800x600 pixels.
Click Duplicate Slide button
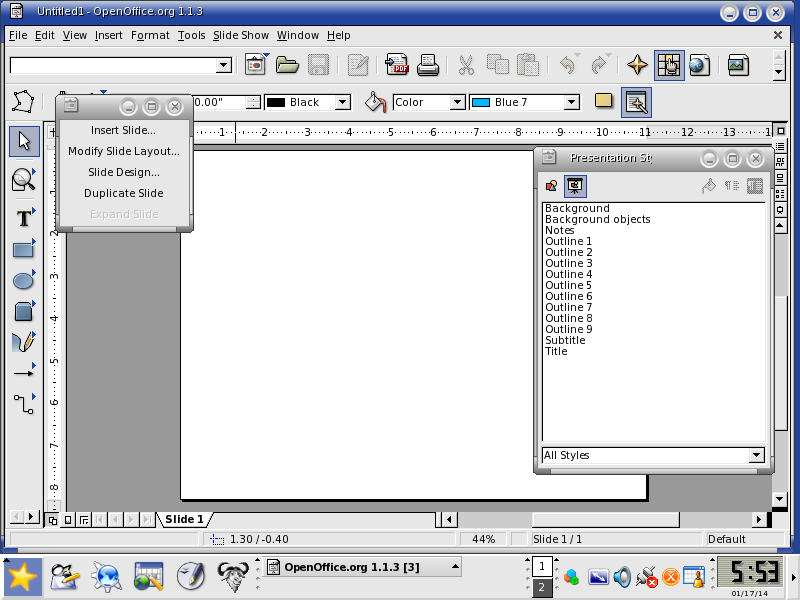[123, 193]
